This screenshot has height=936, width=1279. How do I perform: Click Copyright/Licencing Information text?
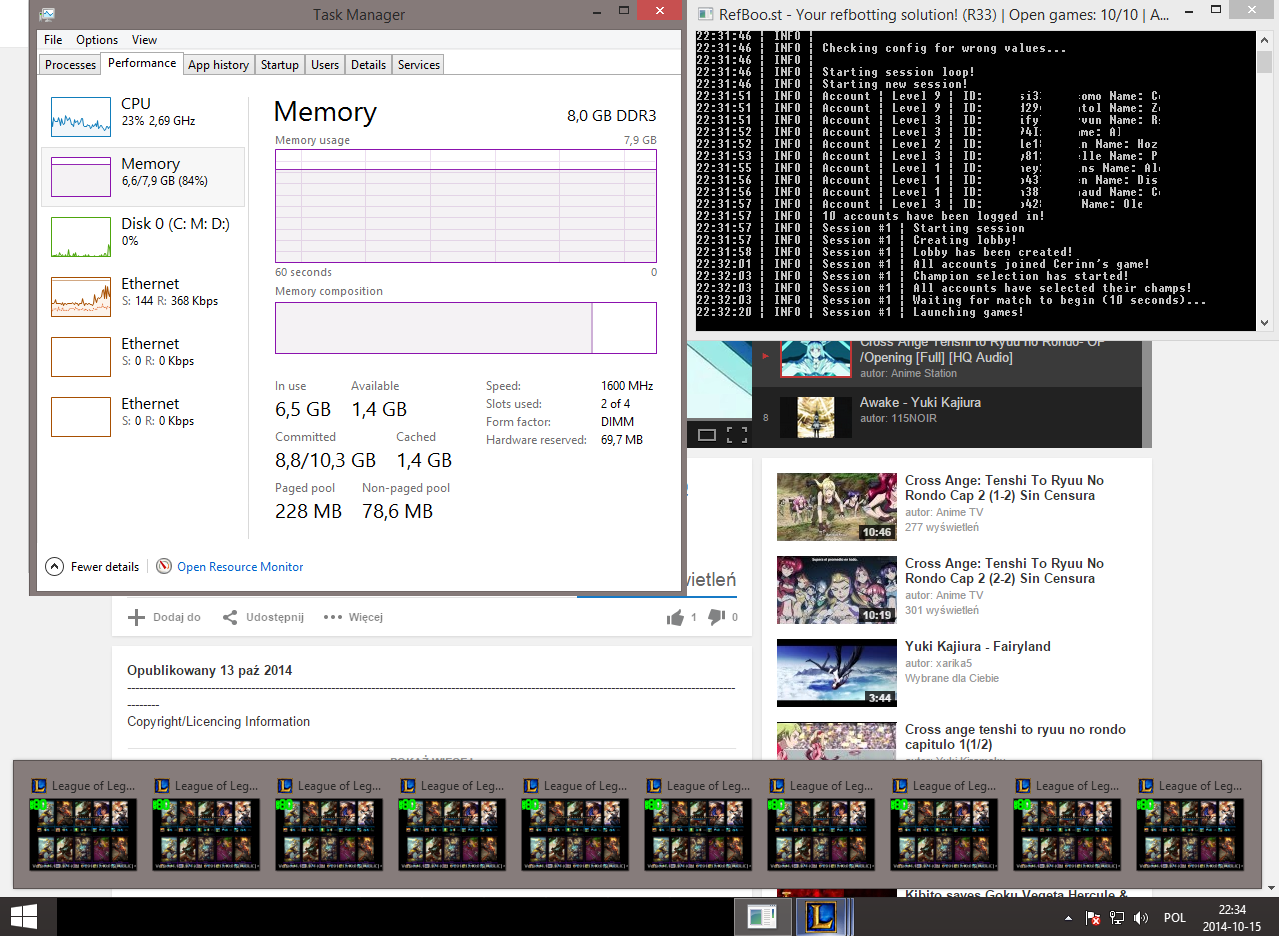(x=218, y=722)
